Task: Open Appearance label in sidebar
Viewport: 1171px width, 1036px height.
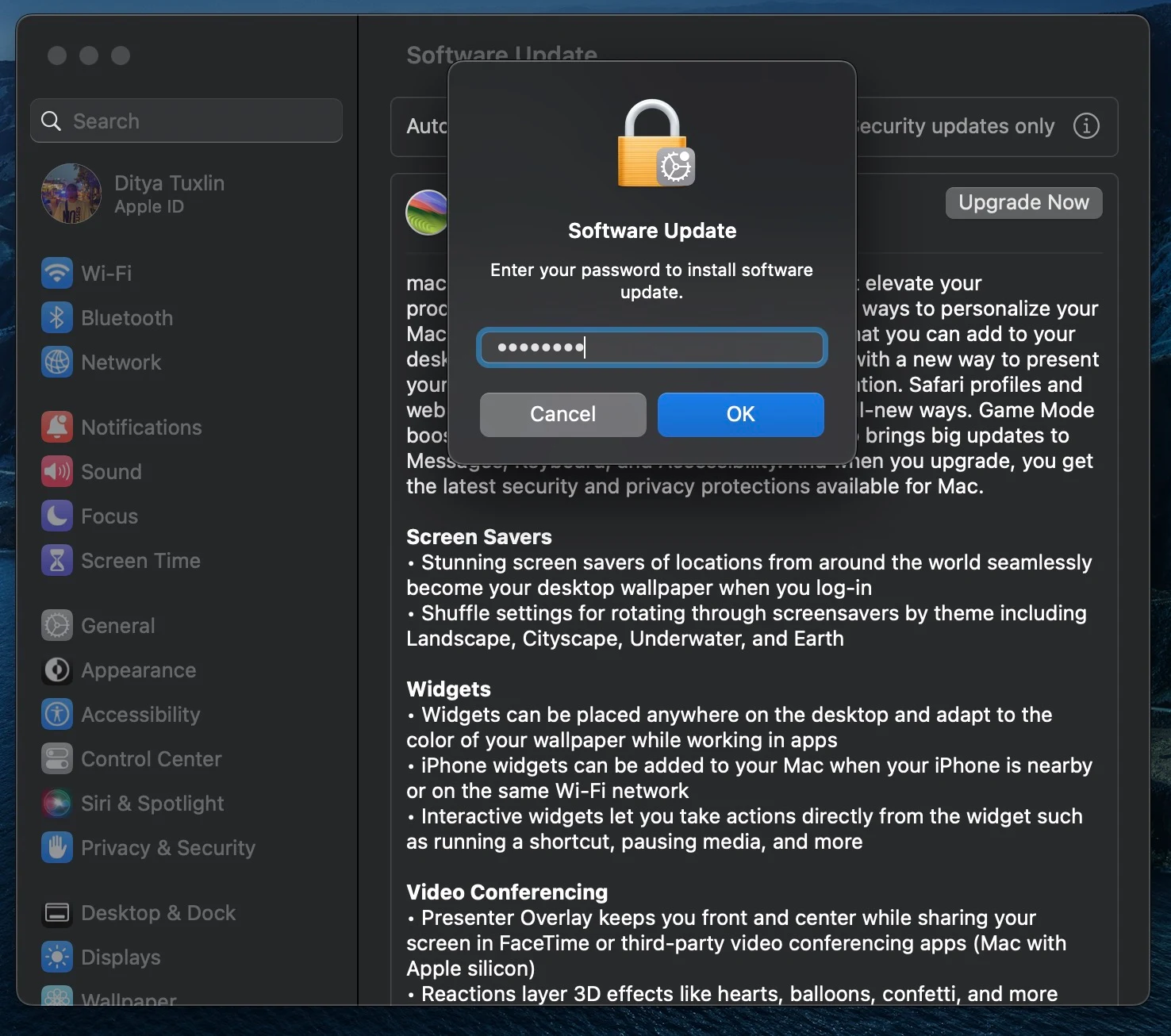Action: point(138,670)
